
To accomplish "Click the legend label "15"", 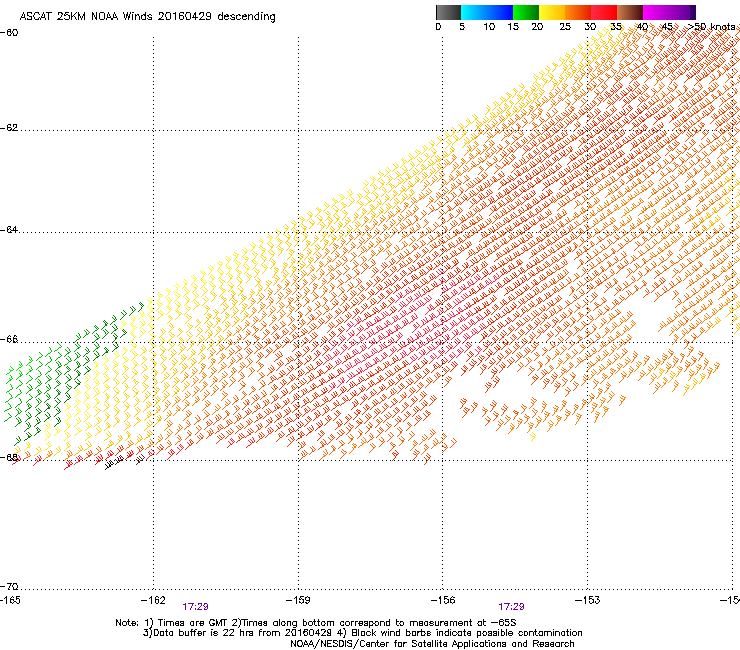I will coord(513,27).
